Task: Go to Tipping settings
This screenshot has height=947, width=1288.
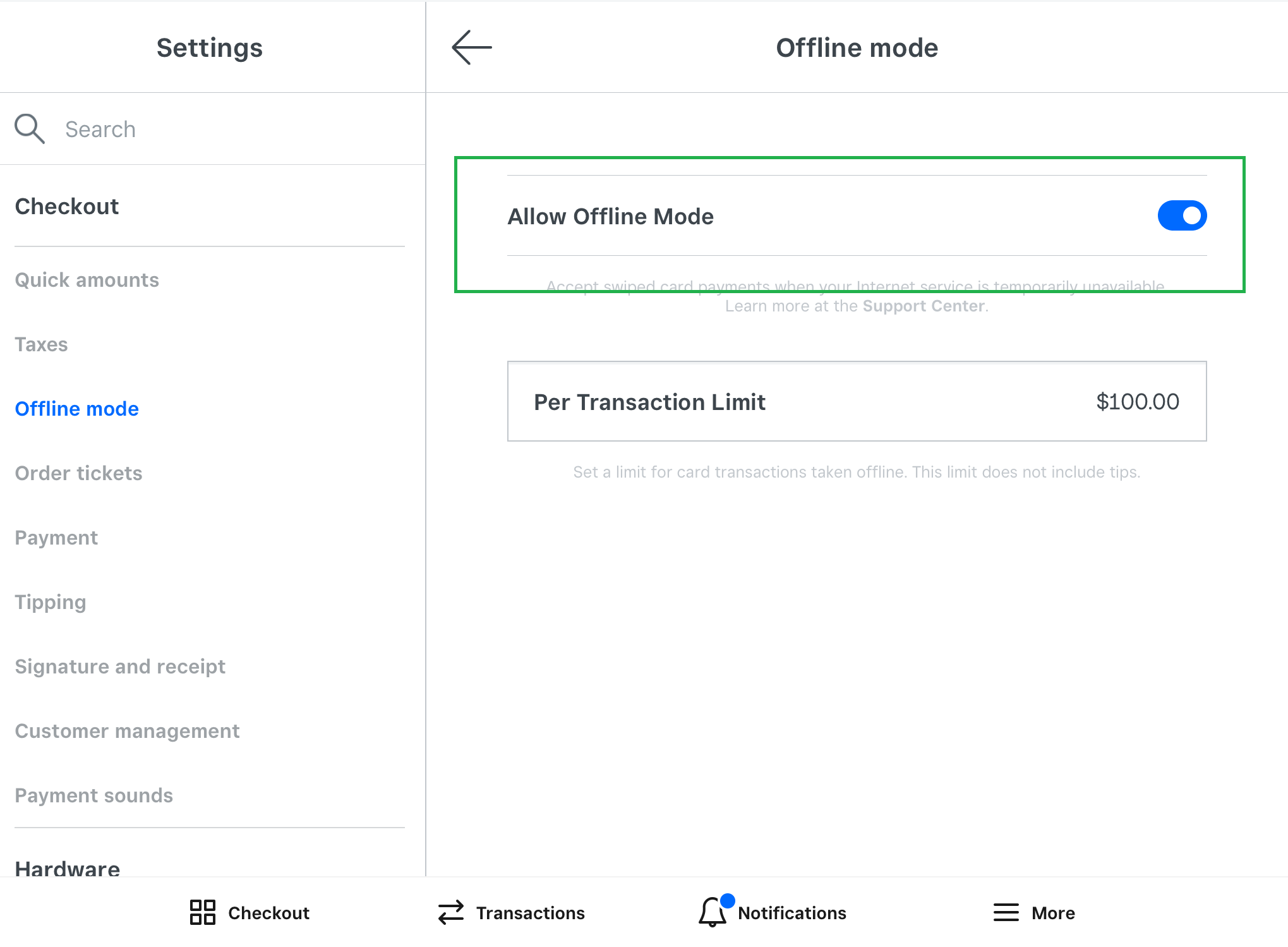Action: tap(51, 602)
